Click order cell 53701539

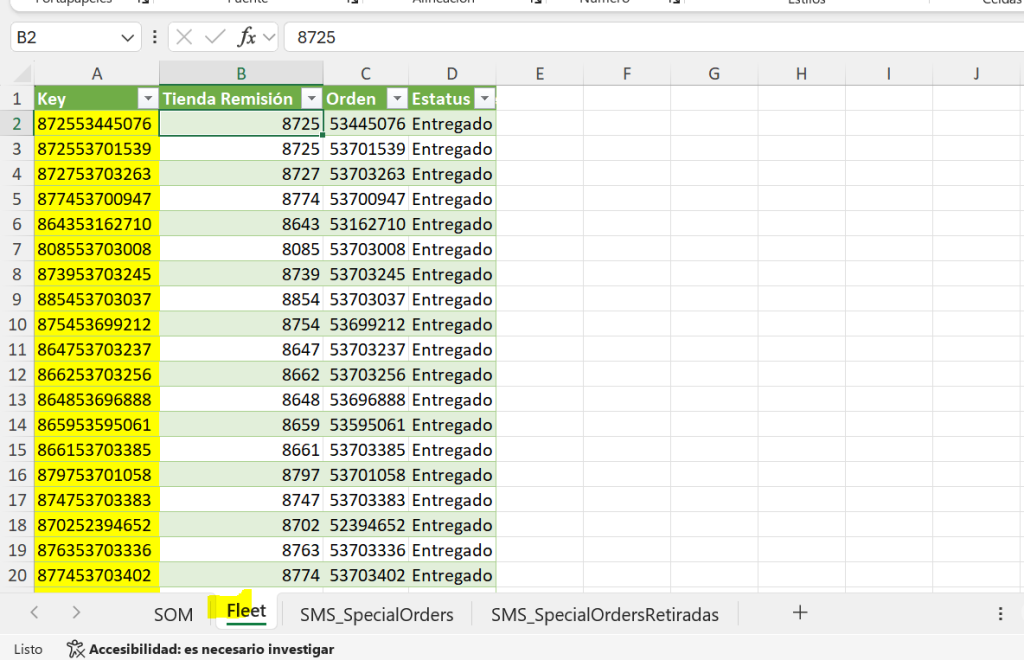366,149
